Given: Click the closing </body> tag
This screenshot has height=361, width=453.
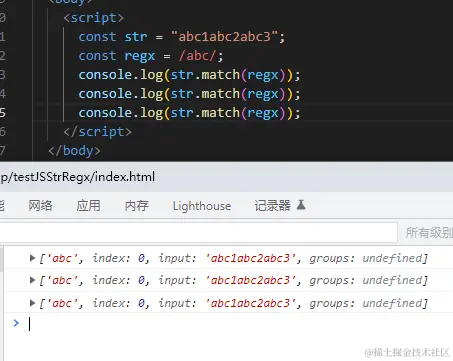Looking at the screenshot, I should [74, 151].
